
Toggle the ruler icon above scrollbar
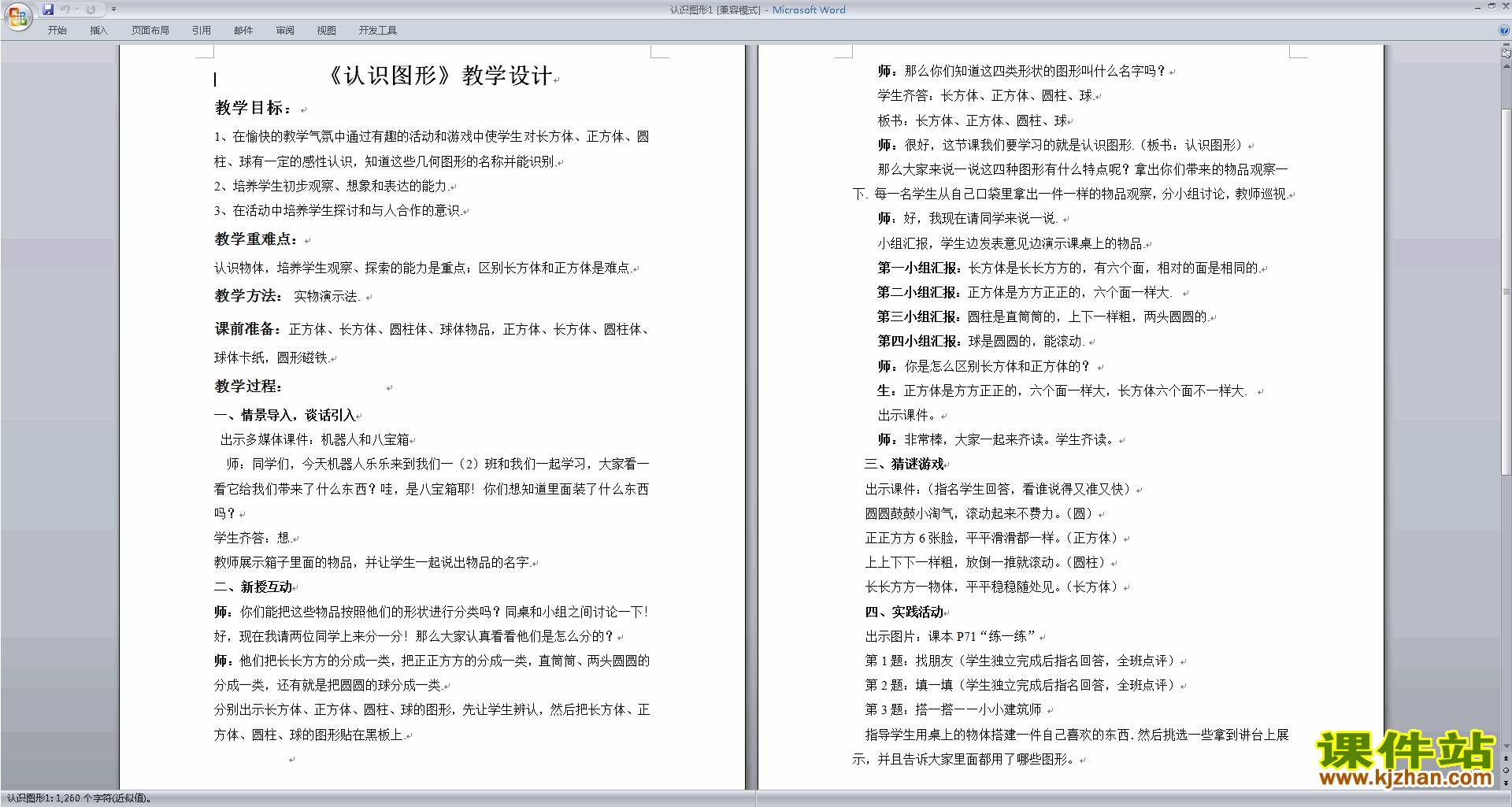pos(1506,53)
